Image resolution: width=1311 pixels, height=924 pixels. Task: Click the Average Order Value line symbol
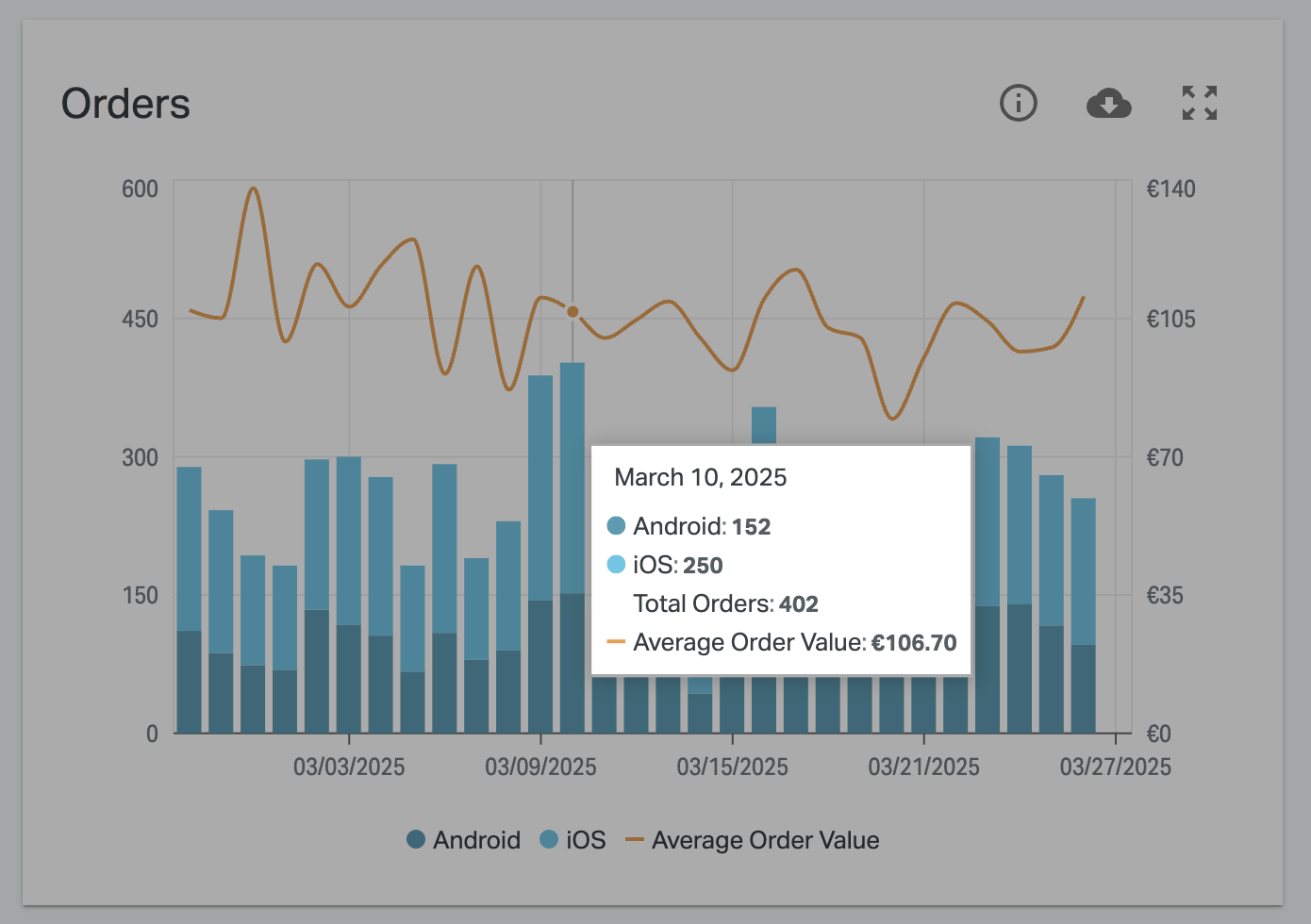click(634, 839)
